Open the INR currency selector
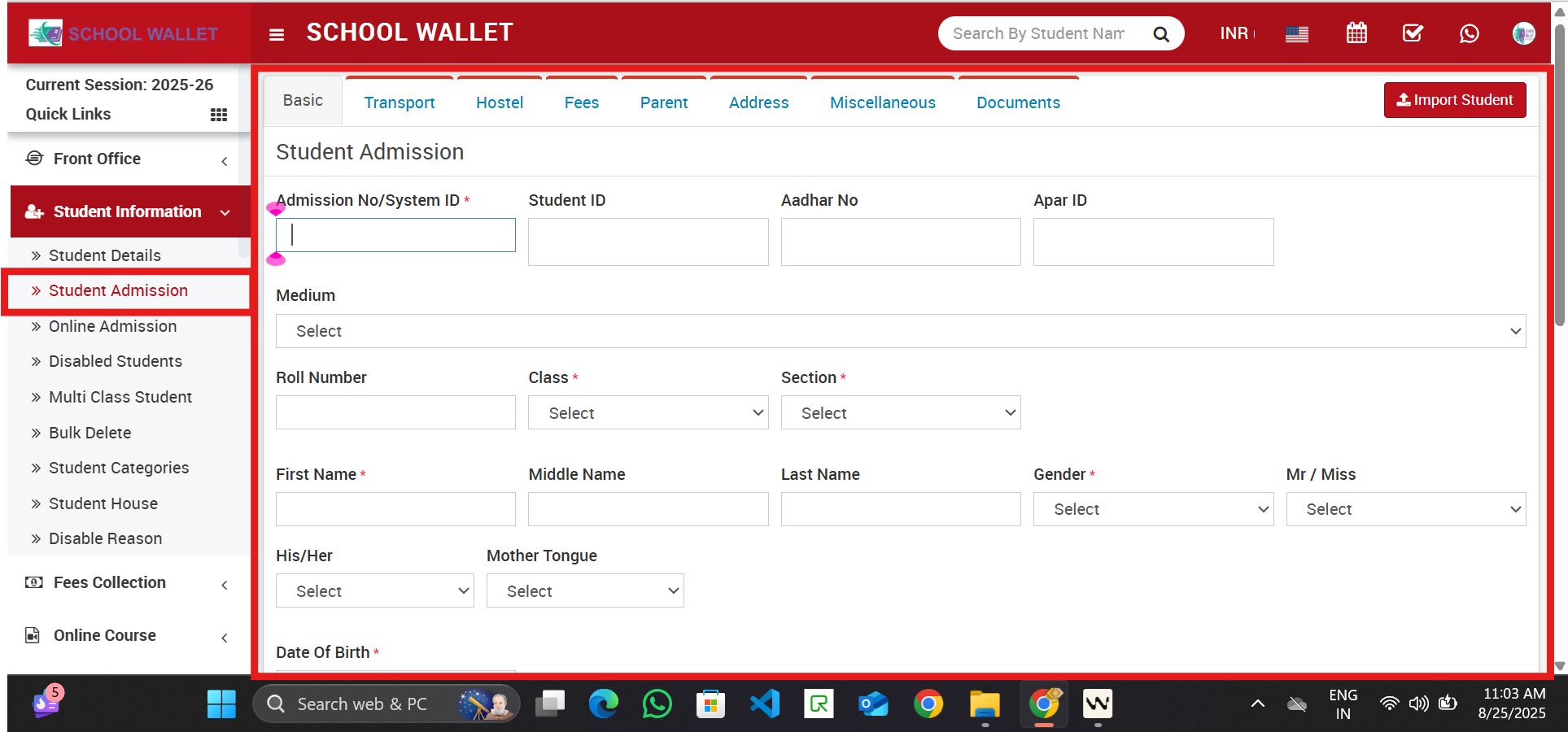 click(x=1238, y=33)
